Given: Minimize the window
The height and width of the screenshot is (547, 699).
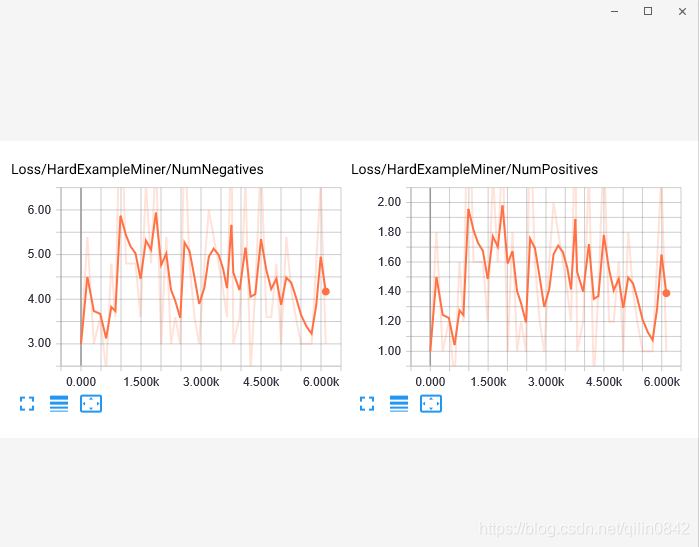Looking at the screenshot, I should coord(614,12).
